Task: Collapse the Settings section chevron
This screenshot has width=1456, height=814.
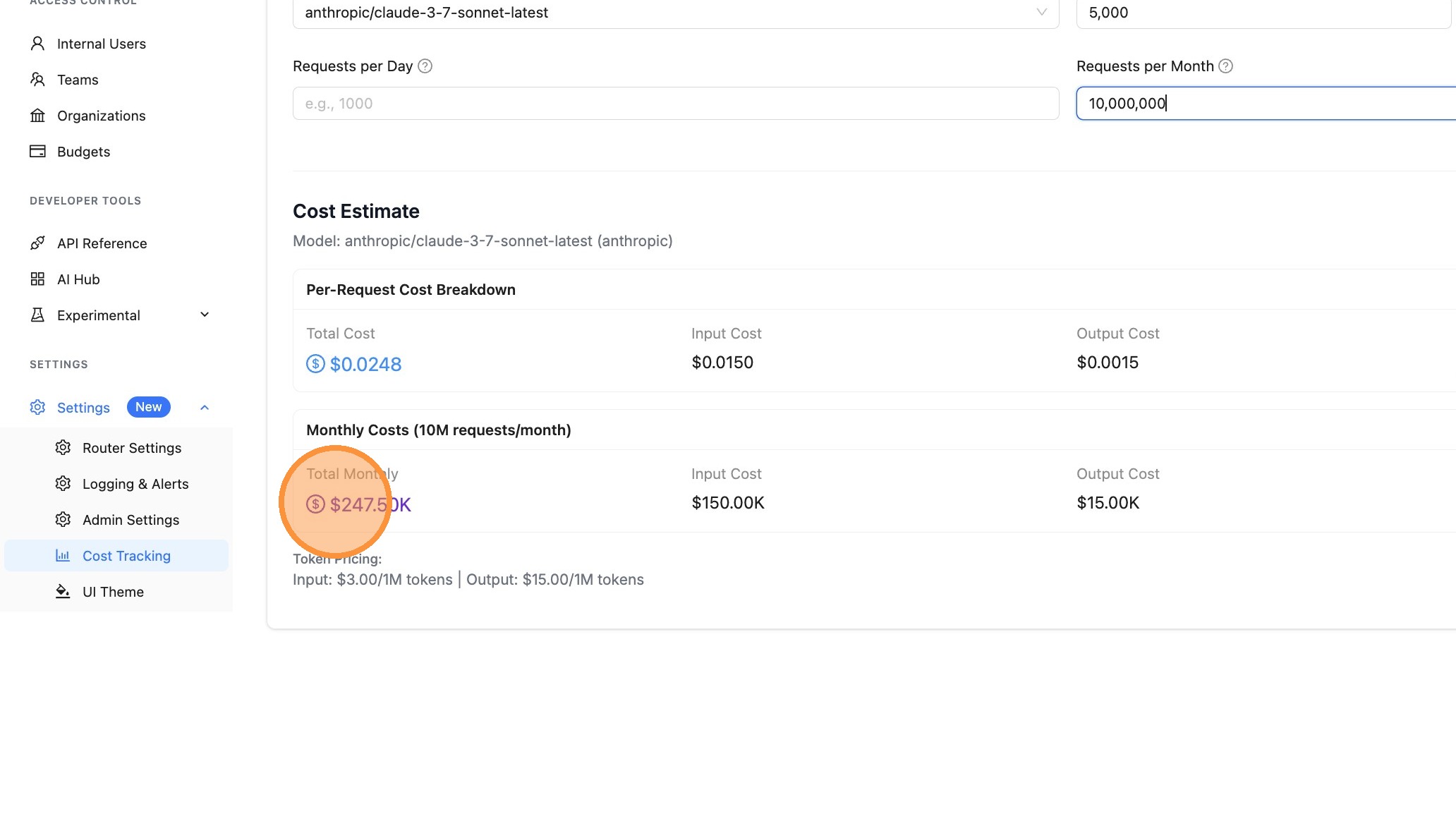Action: point(204,407)
